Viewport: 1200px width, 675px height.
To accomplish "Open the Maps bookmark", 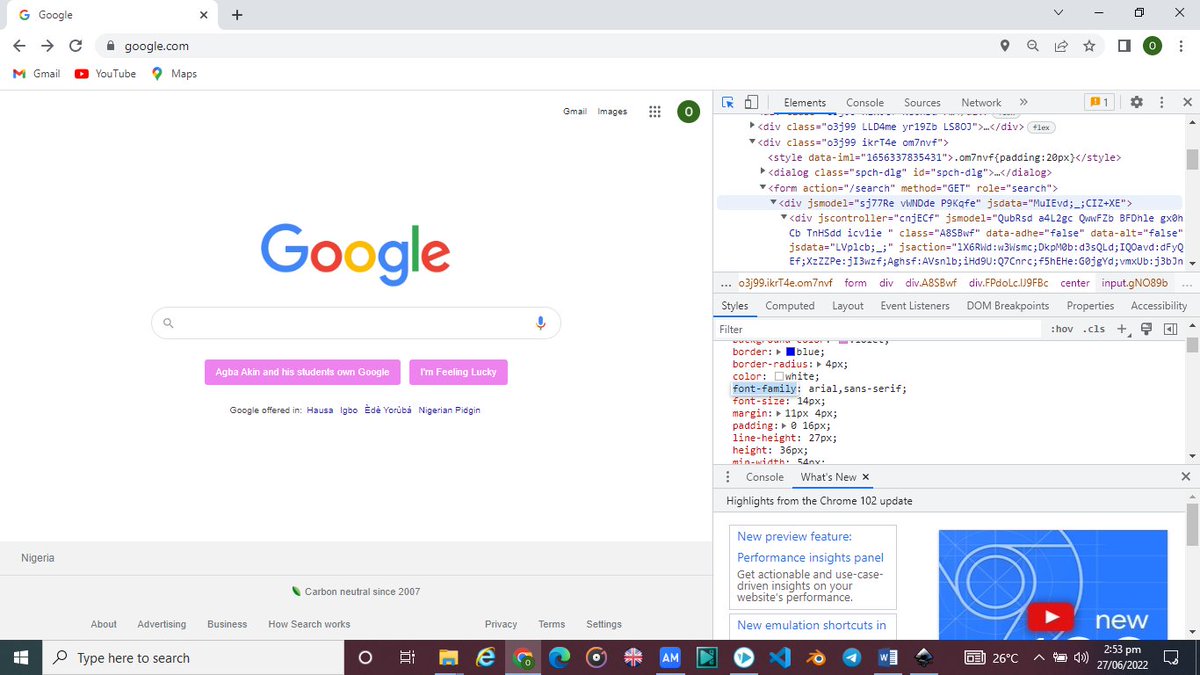I will (x=174, y=73).
